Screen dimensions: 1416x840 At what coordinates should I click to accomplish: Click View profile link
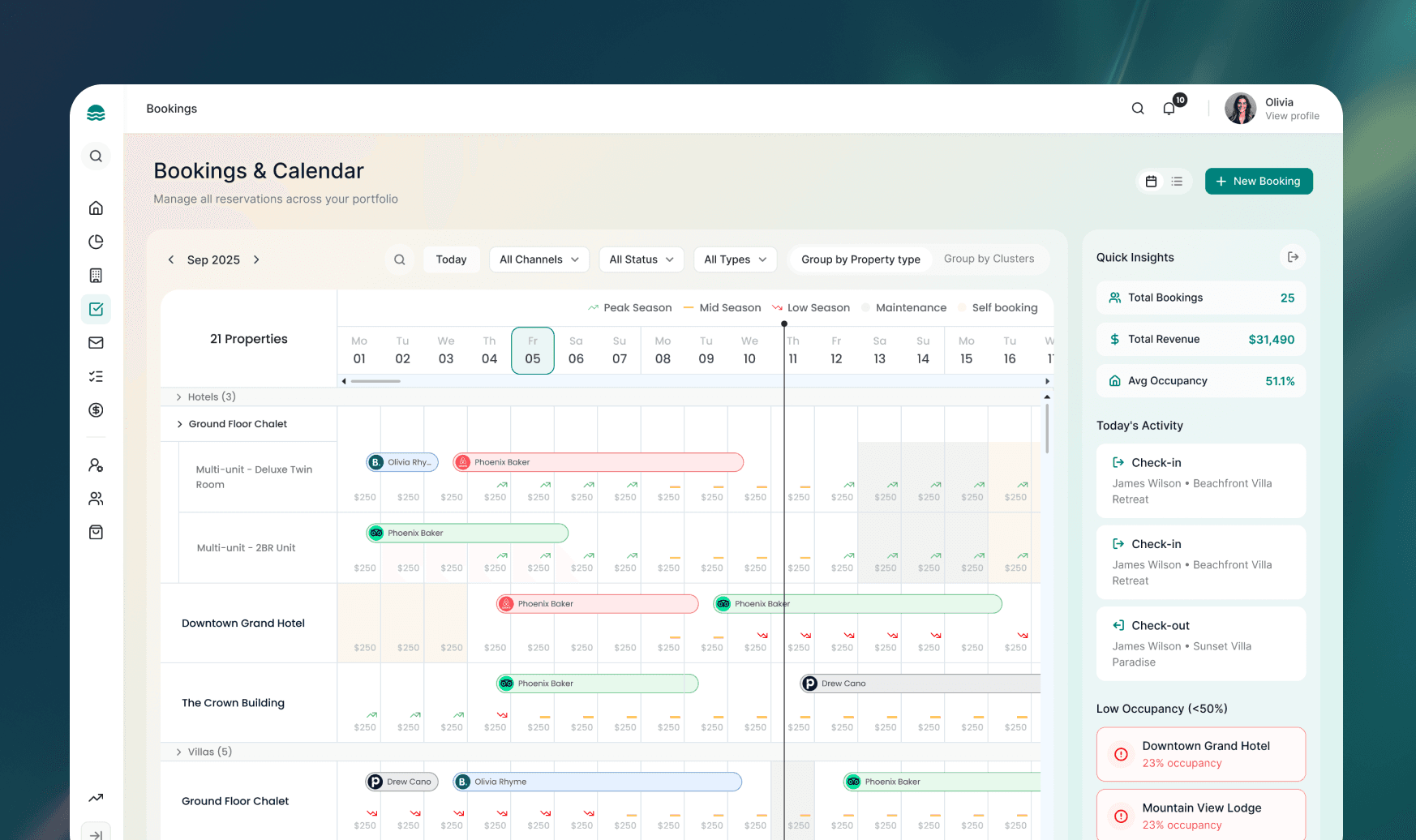pos(1292,116)
